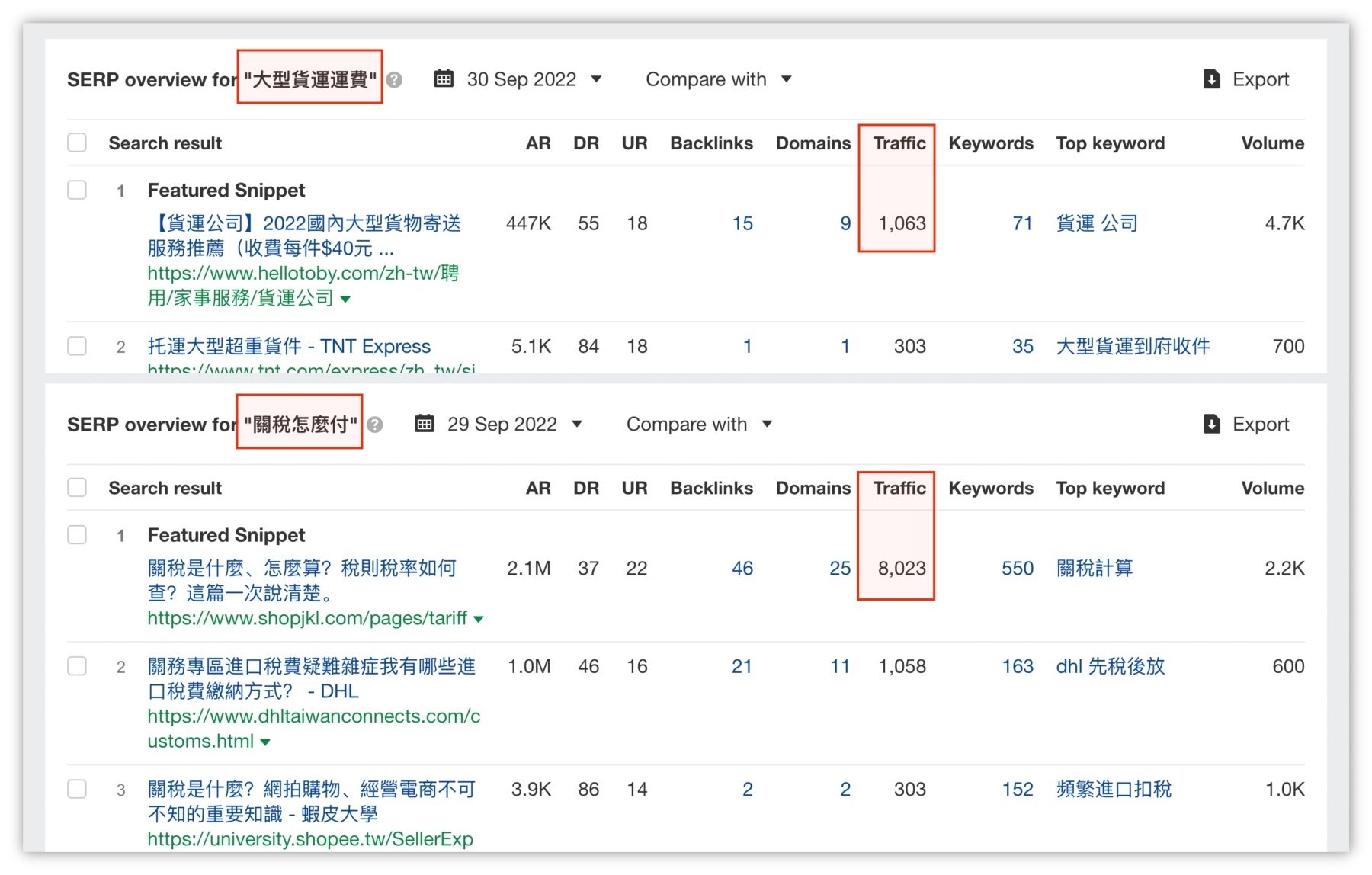Open the TNT Express search result link
The height and width of the screenshot is (875, 1372).
coord(288,346)
